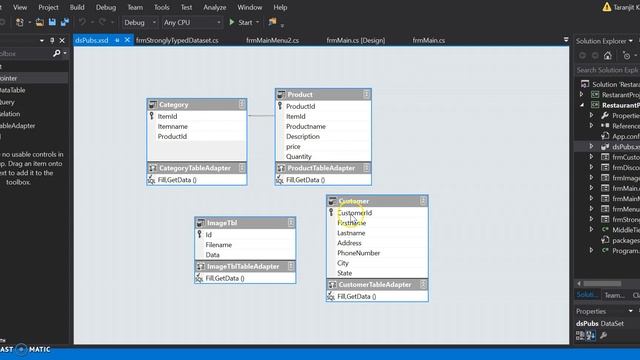Expand the Properties tree node arrow
The image size is (640, 360).
591,116
